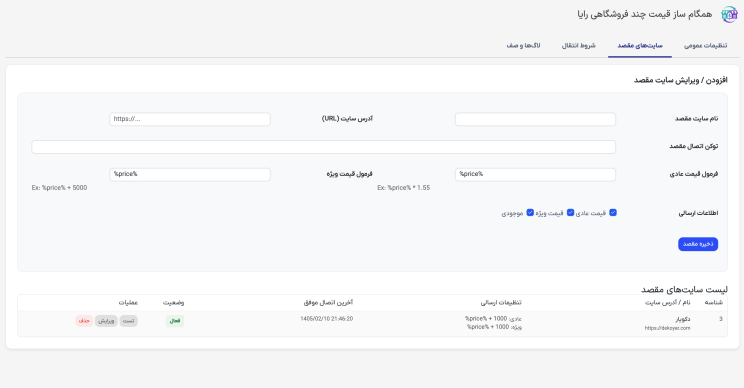Click the عادی: %price% + 1000 text
The image size is (744, 388).
tap(493, 318)
